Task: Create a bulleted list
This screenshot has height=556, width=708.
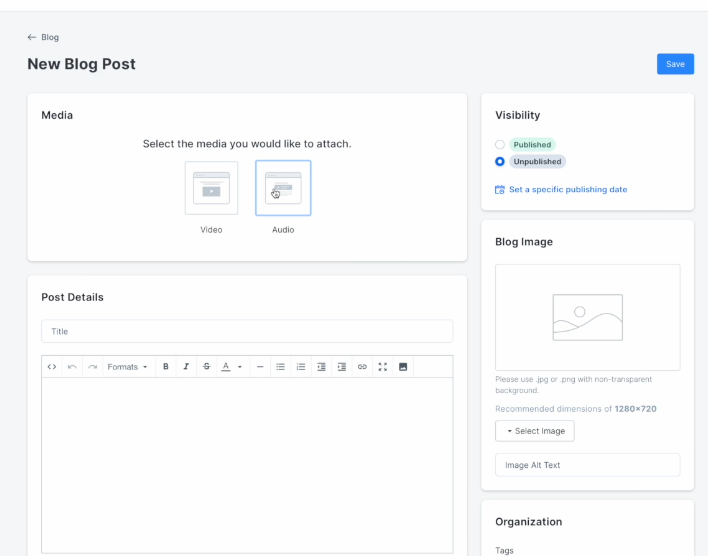Action: click(280, 367)
